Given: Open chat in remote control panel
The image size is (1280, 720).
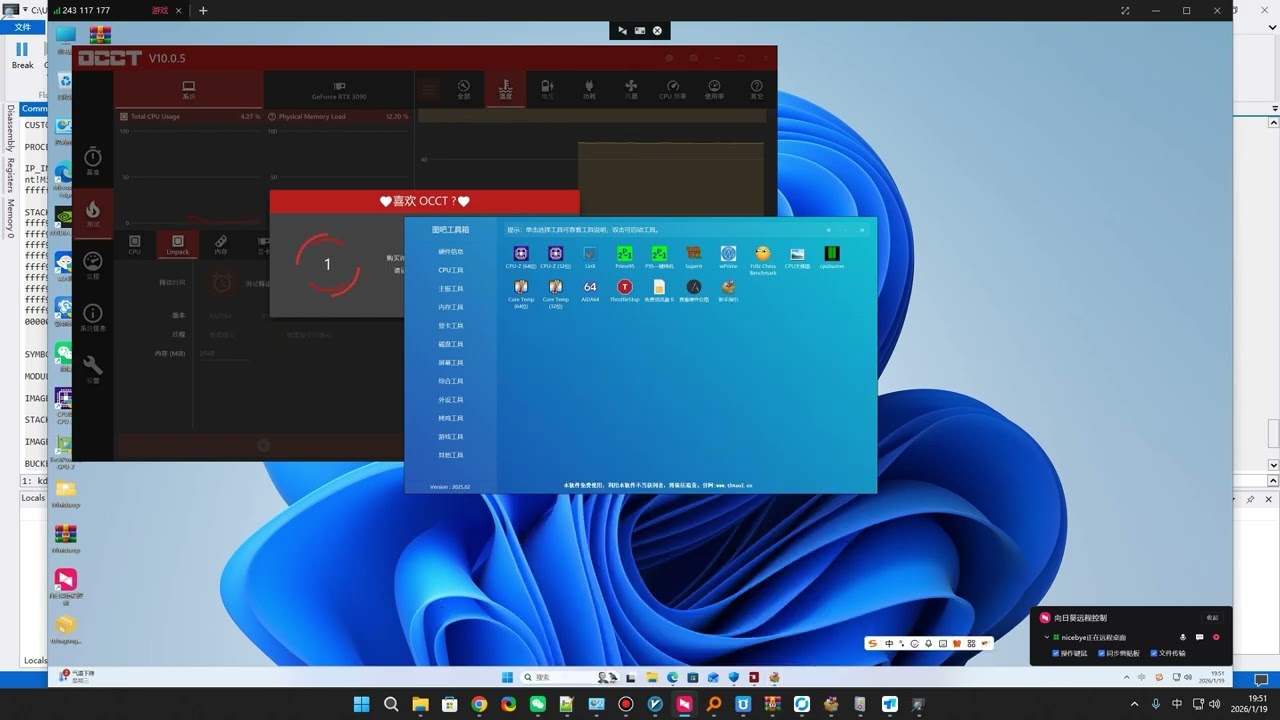Looking at the screenshot, I should pyautogui.click(x=1199, y=637).
